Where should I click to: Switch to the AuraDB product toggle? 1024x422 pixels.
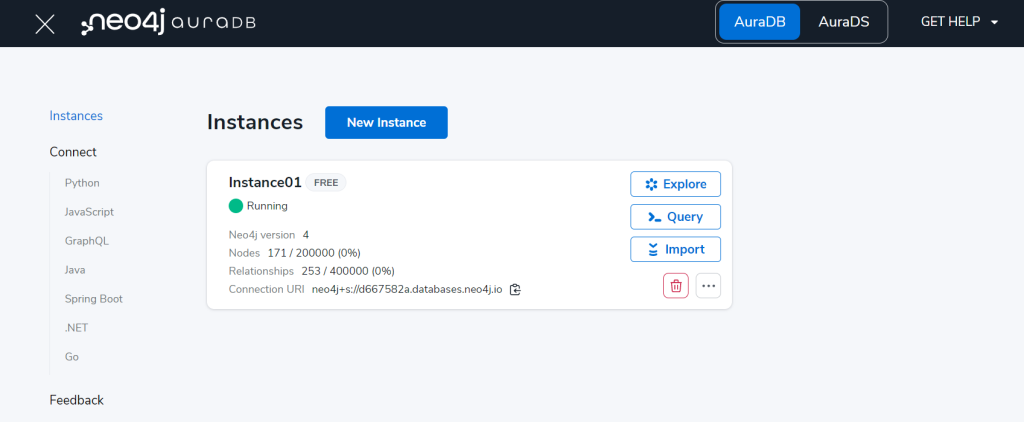tap(760, 22)
